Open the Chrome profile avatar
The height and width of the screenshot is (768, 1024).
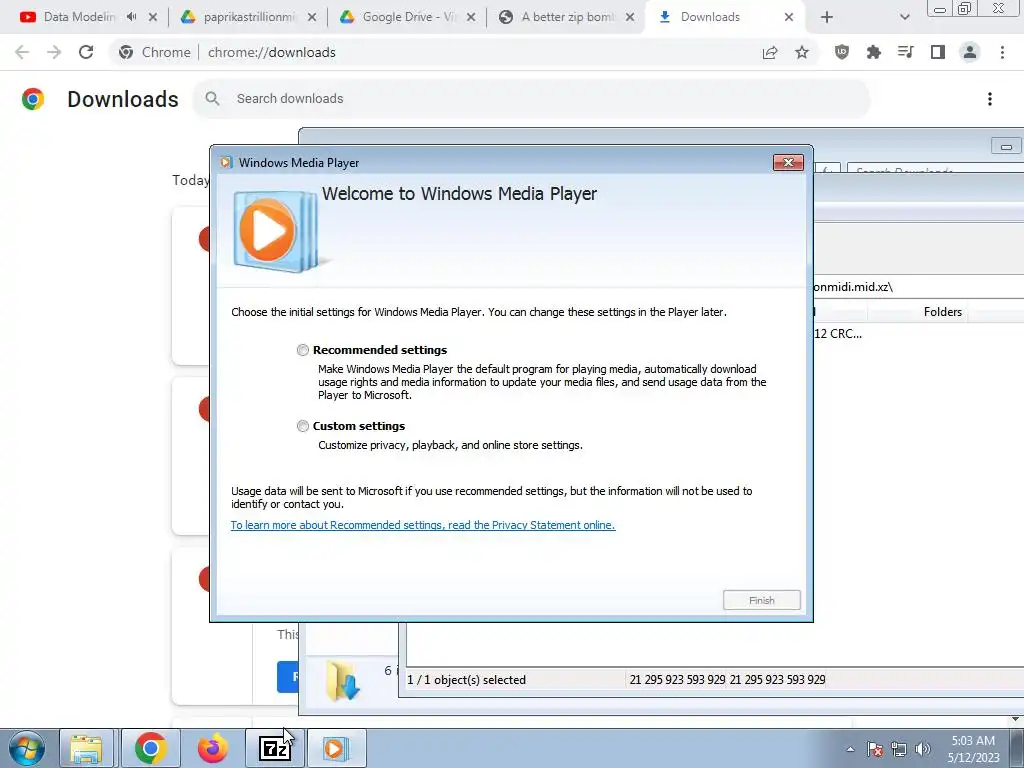tap(970, 52)
